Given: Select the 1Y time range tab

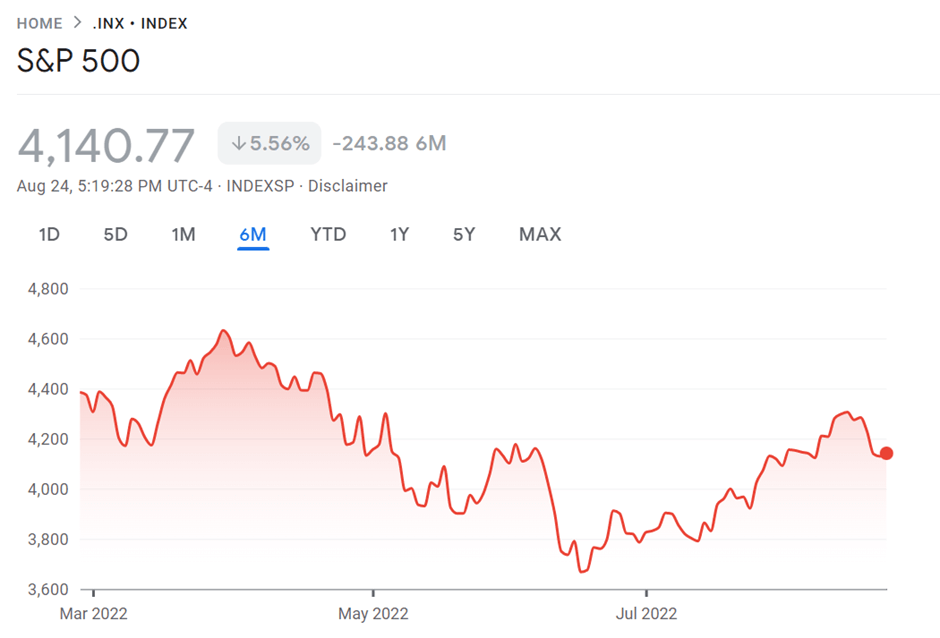Looking at the screenshot, I should 399,234.
